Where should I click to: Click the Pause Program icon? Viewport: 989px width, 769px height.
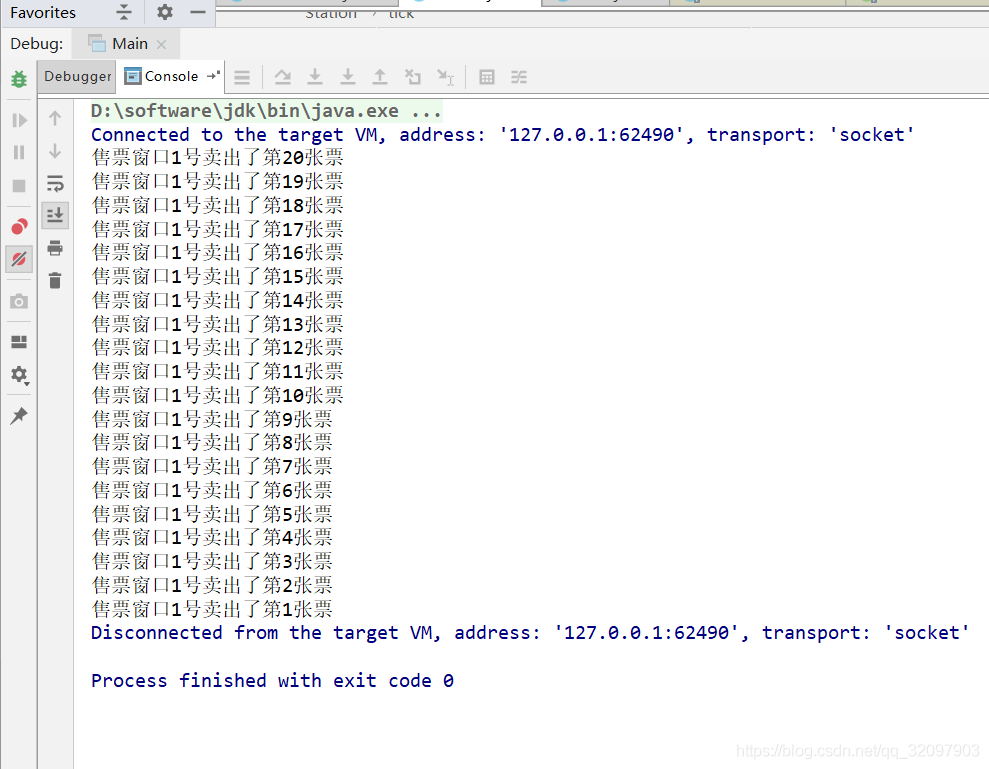(x=19, y=153)
